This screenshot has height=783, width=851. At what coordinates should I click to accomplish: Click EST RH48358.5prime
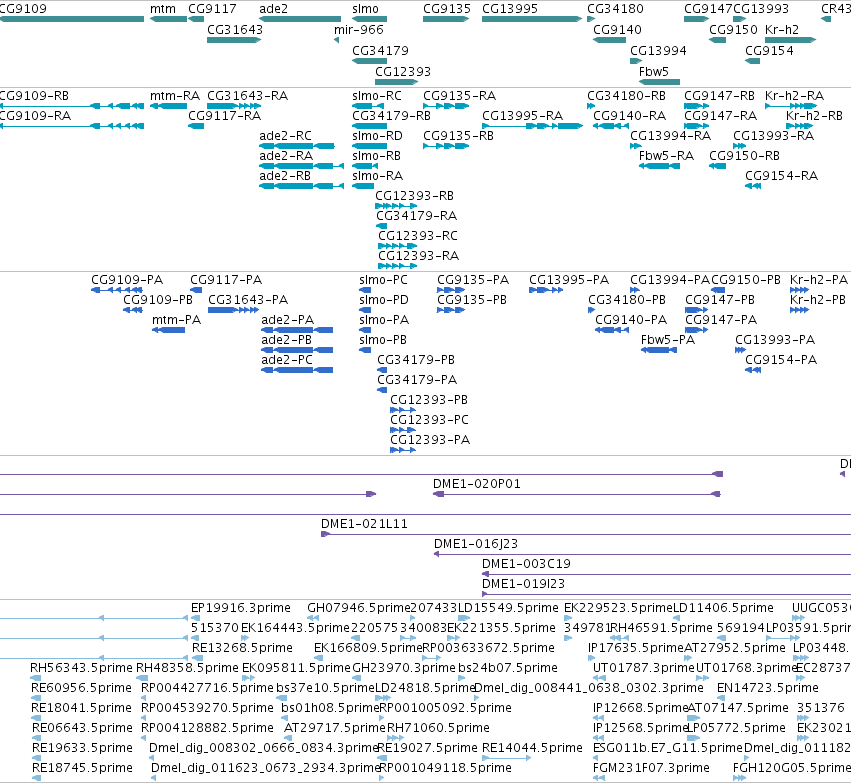[142, 678]
